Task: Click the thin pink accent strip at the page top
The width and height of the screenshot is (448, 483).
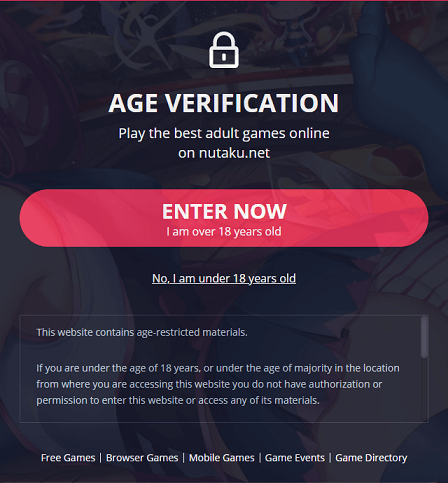Action: click(x=224, y=1)
